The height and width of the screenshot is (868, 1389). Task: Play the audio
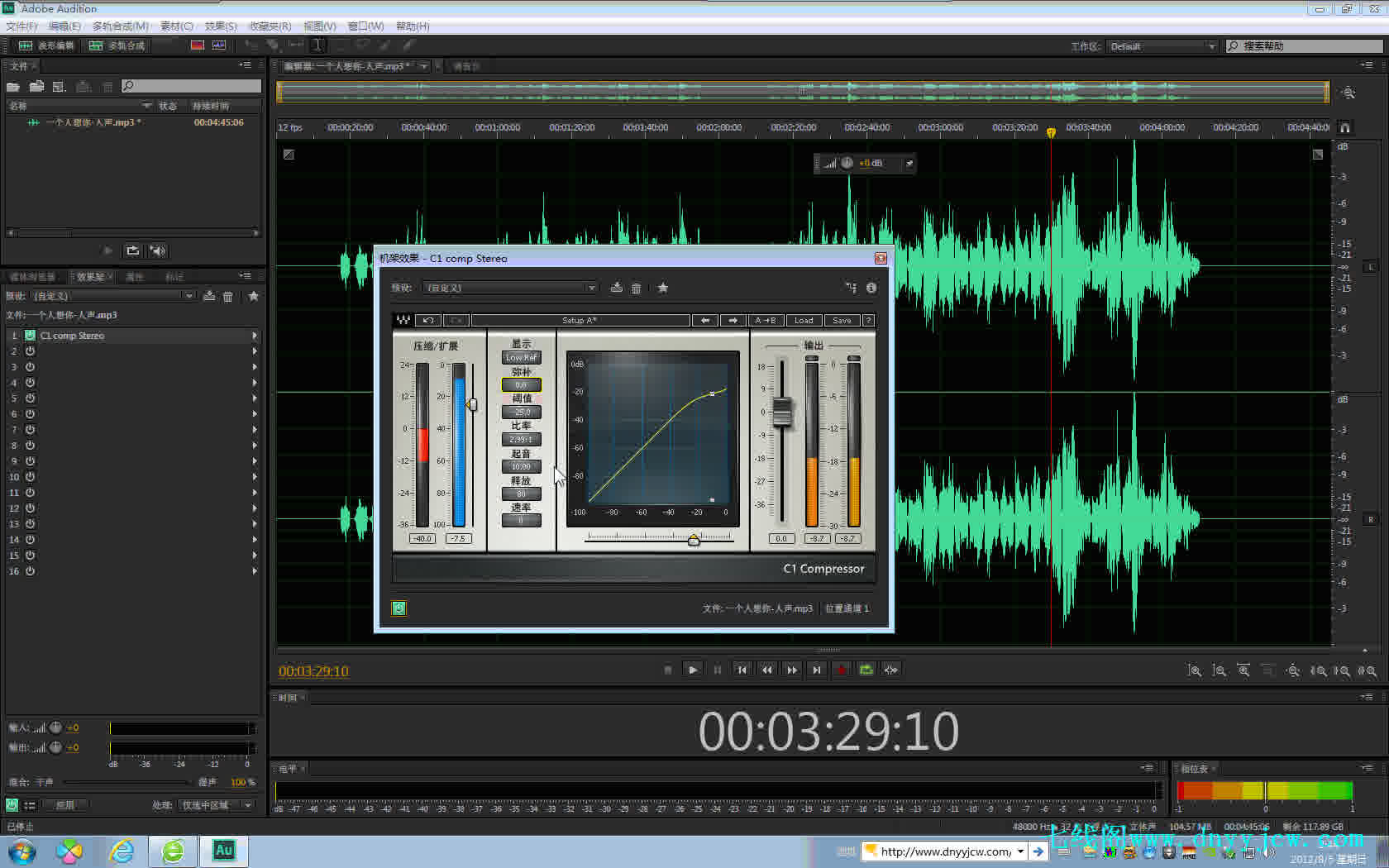point(693,670)
